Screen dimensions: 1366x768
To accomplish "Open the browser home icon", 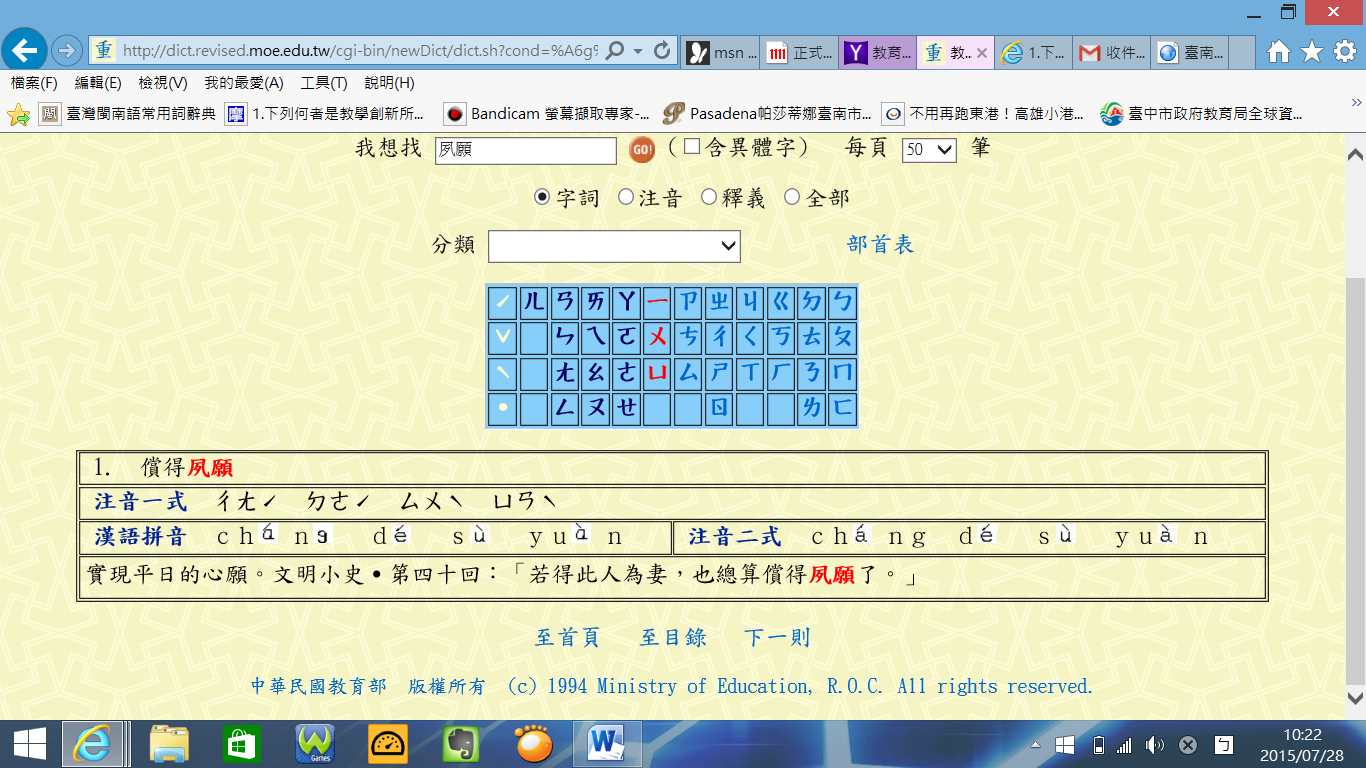I will coord(1278,51).
